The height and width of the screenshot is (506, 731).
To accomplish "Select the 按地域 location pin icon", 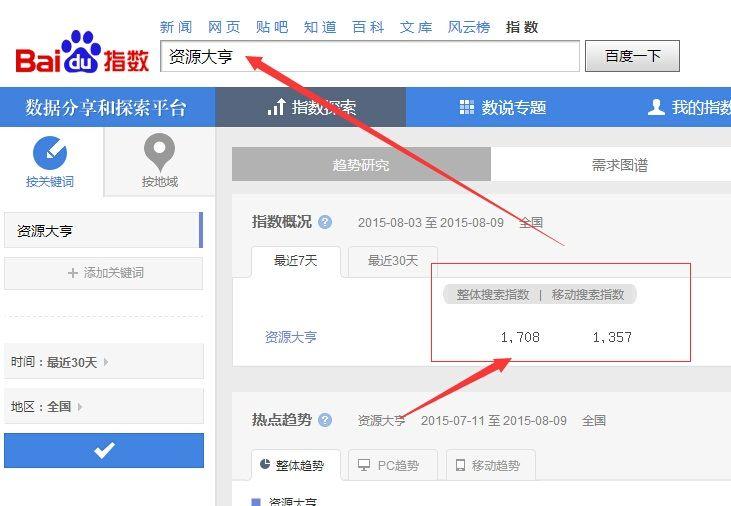I will click(x=159, y=152).
